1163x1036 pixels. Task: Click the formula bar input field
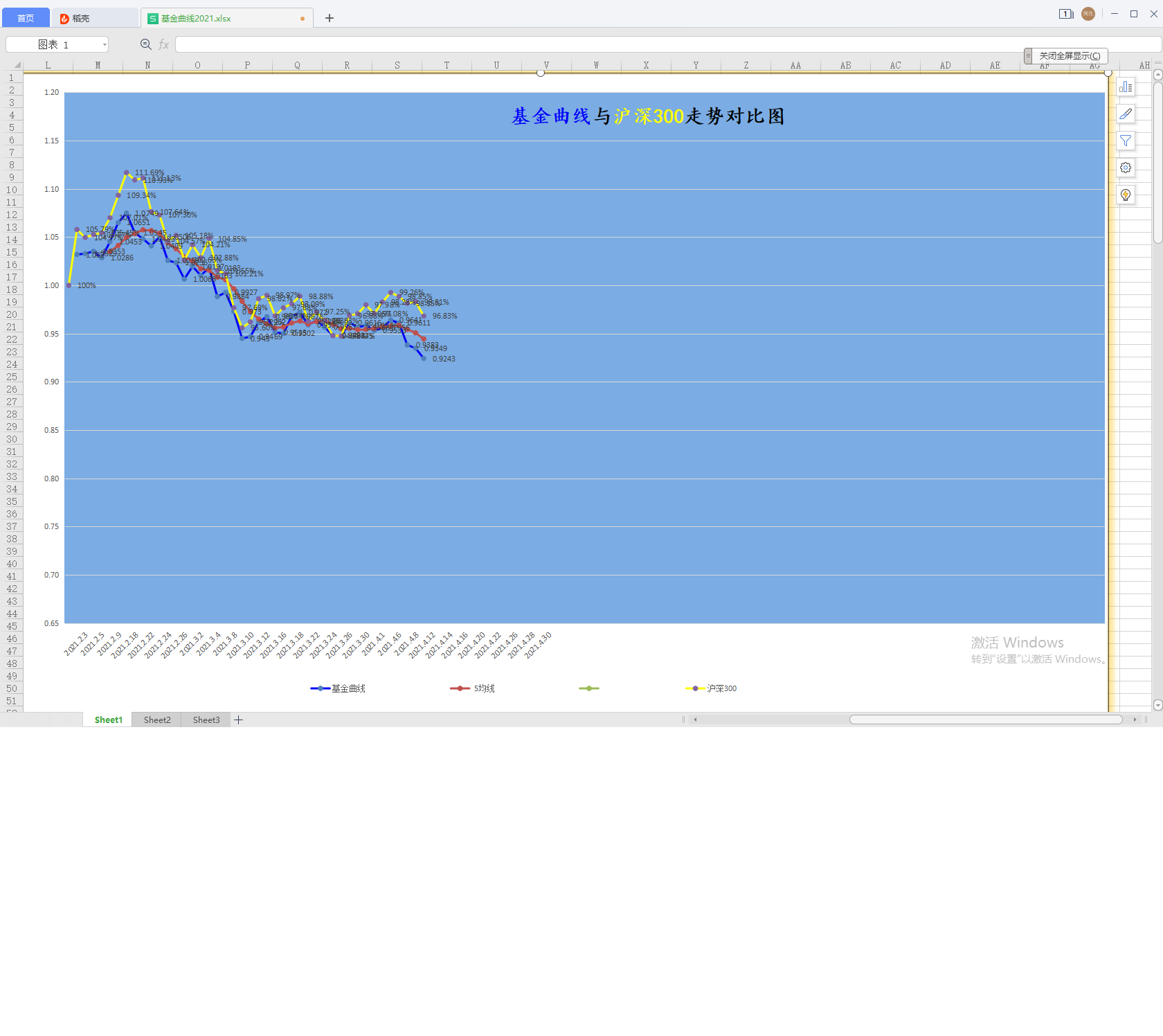(667, 44)
